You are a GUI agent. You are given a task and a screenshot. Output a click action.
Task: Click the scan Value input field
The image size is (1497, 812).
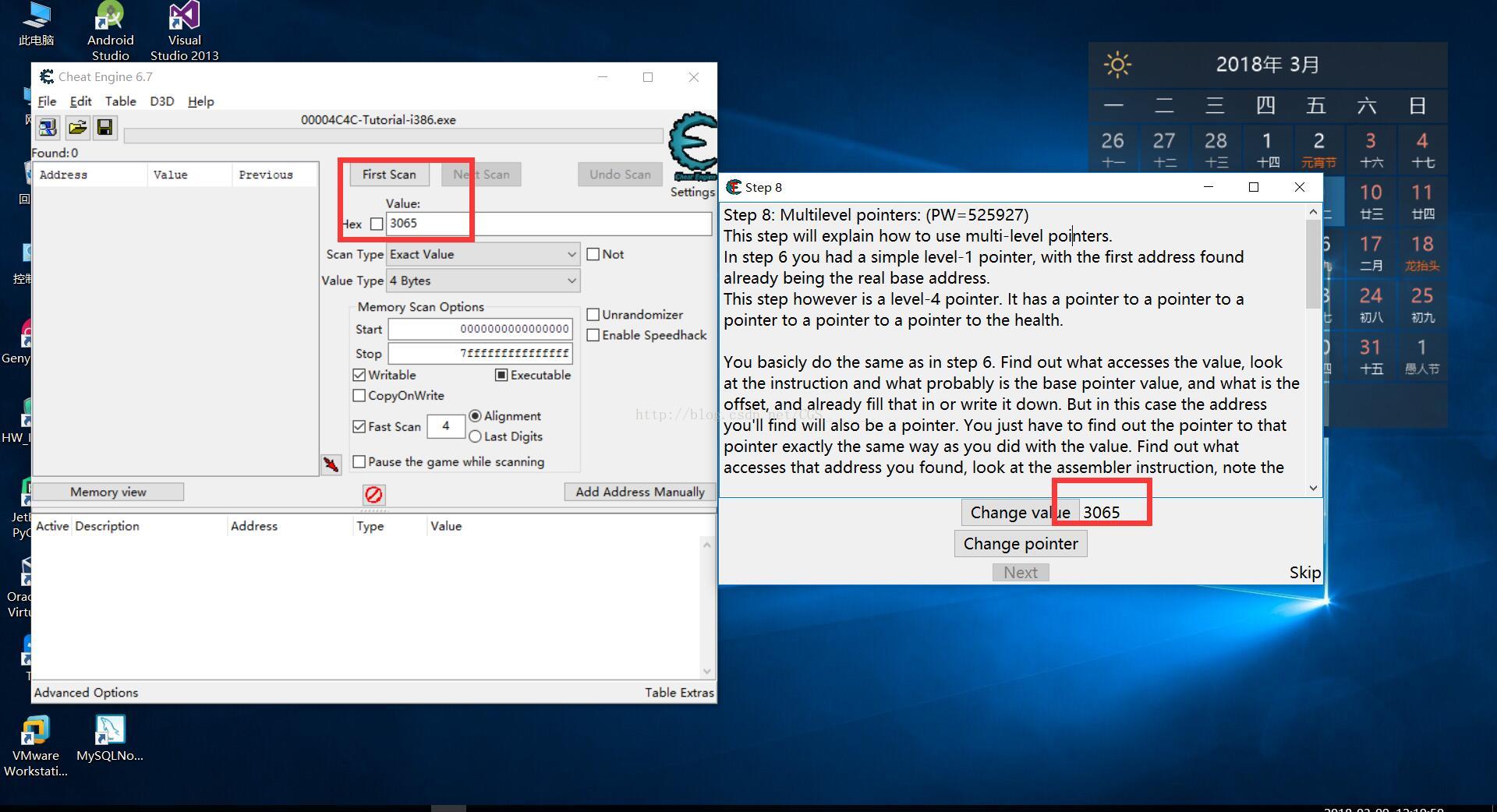coord(549,224)
